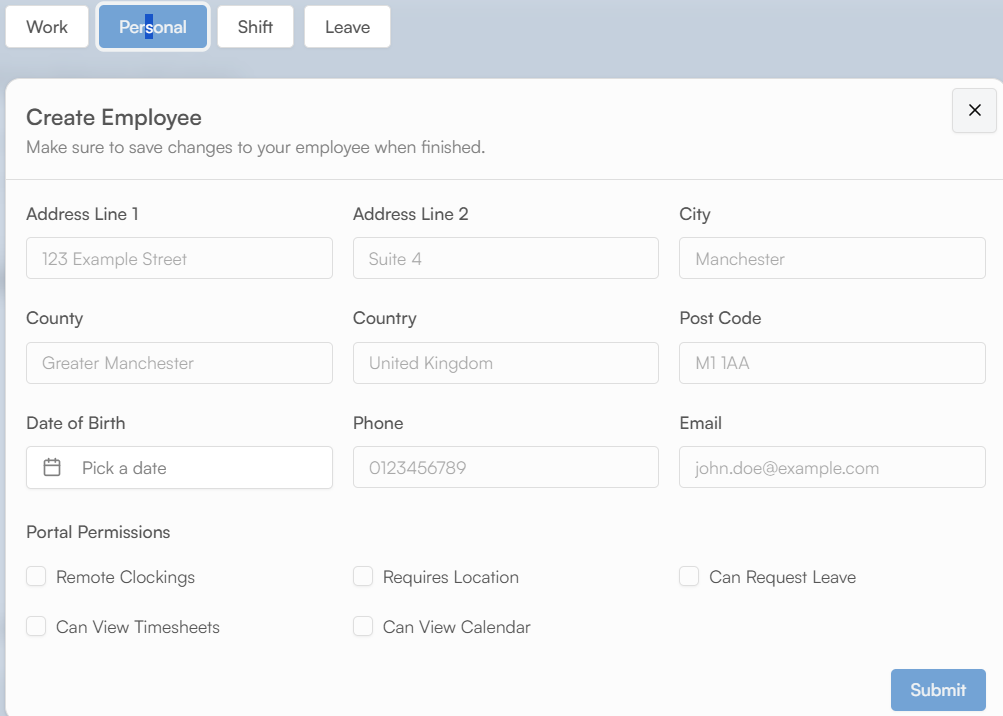1003x716 pixels.
Task: Click the Post Code field
Action: pos(832,363)
